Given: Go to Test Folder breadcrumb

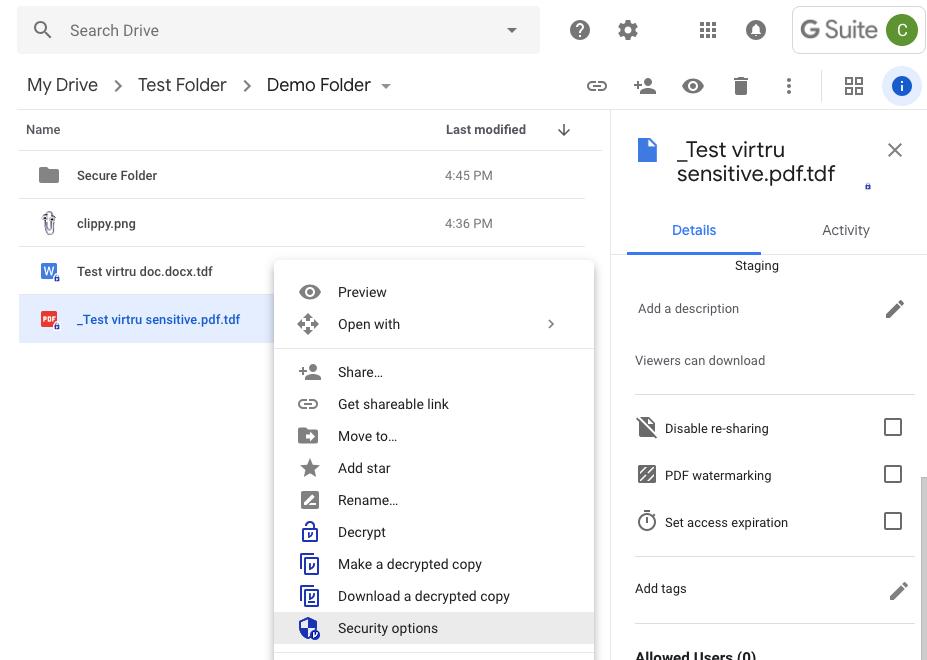Looking at the screenshot, I should [x=182, y=85].
